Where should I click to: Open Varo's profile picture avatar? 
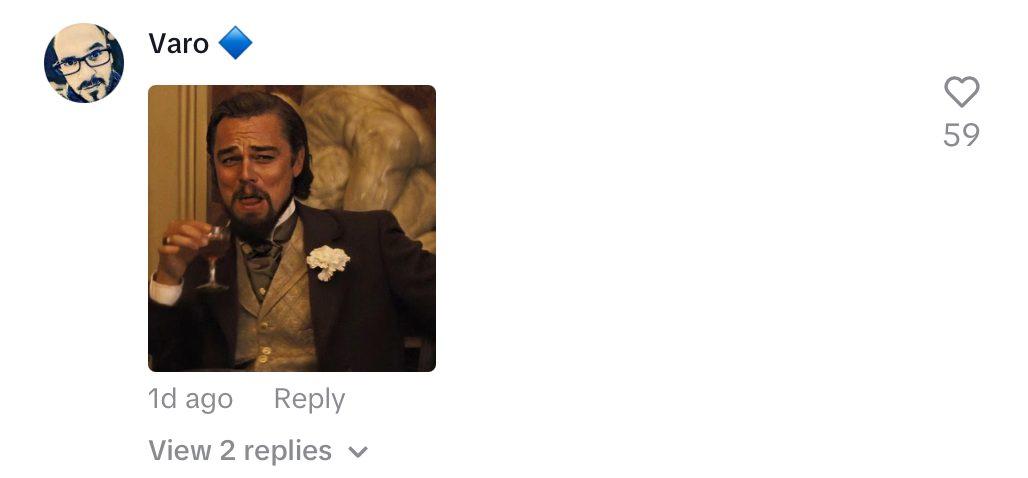tap(84, 63)
